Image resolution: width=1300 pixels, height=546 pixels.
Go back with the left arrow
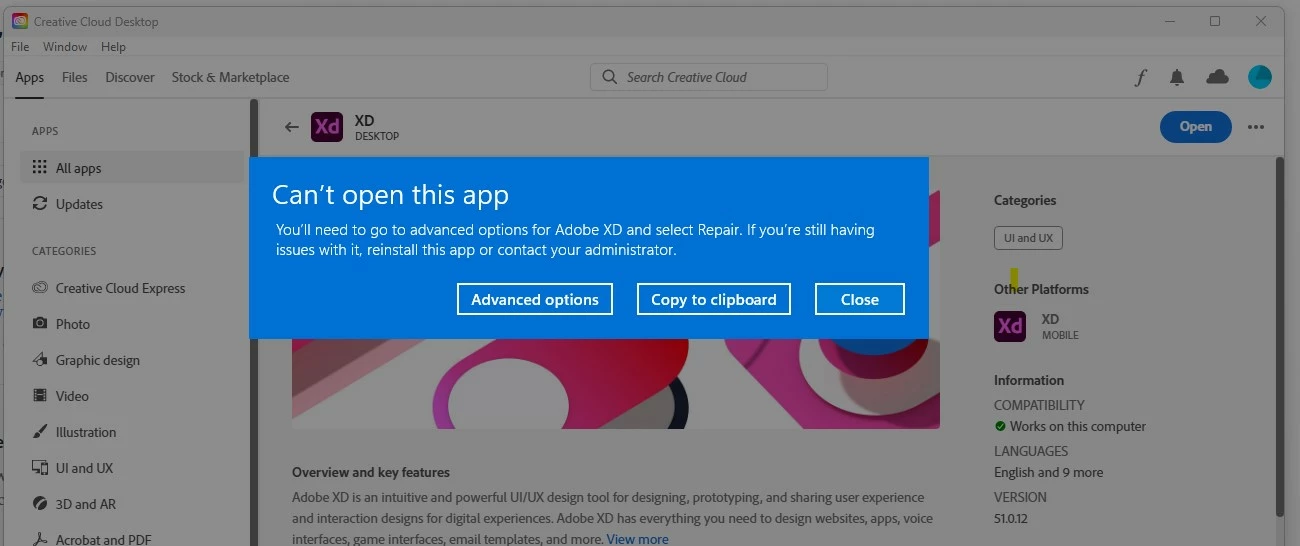point(292,127)
